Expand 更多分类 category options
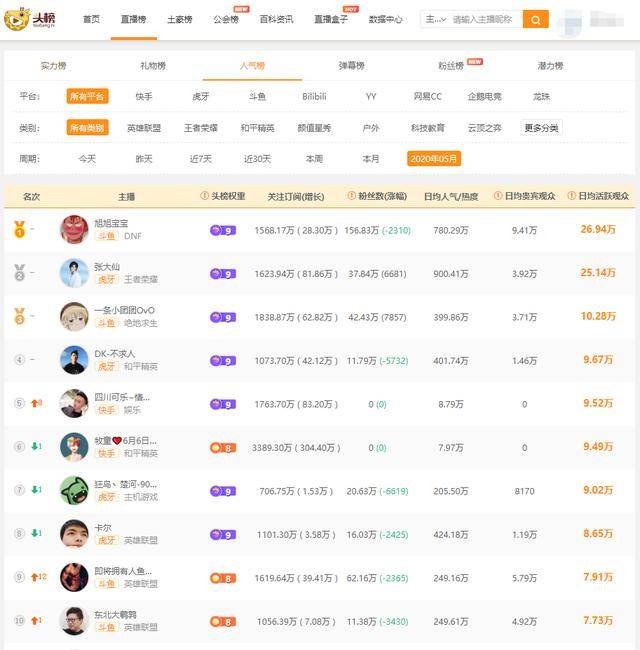Viewport: 640px width, 650px height. click(x=541, y=128)
